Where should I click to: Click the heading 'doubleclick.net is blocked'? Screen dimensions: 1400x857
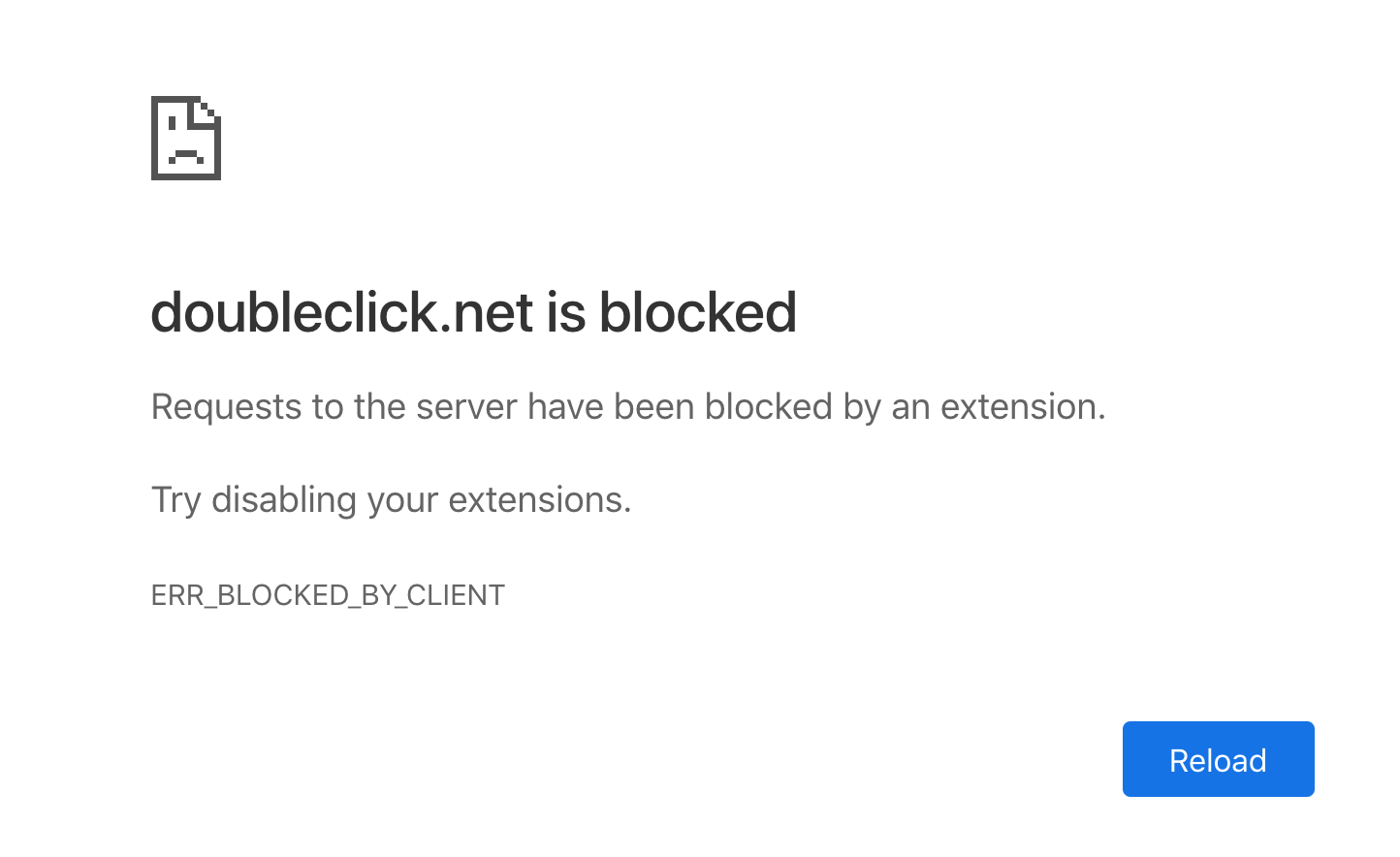click(x=473, y=312)
